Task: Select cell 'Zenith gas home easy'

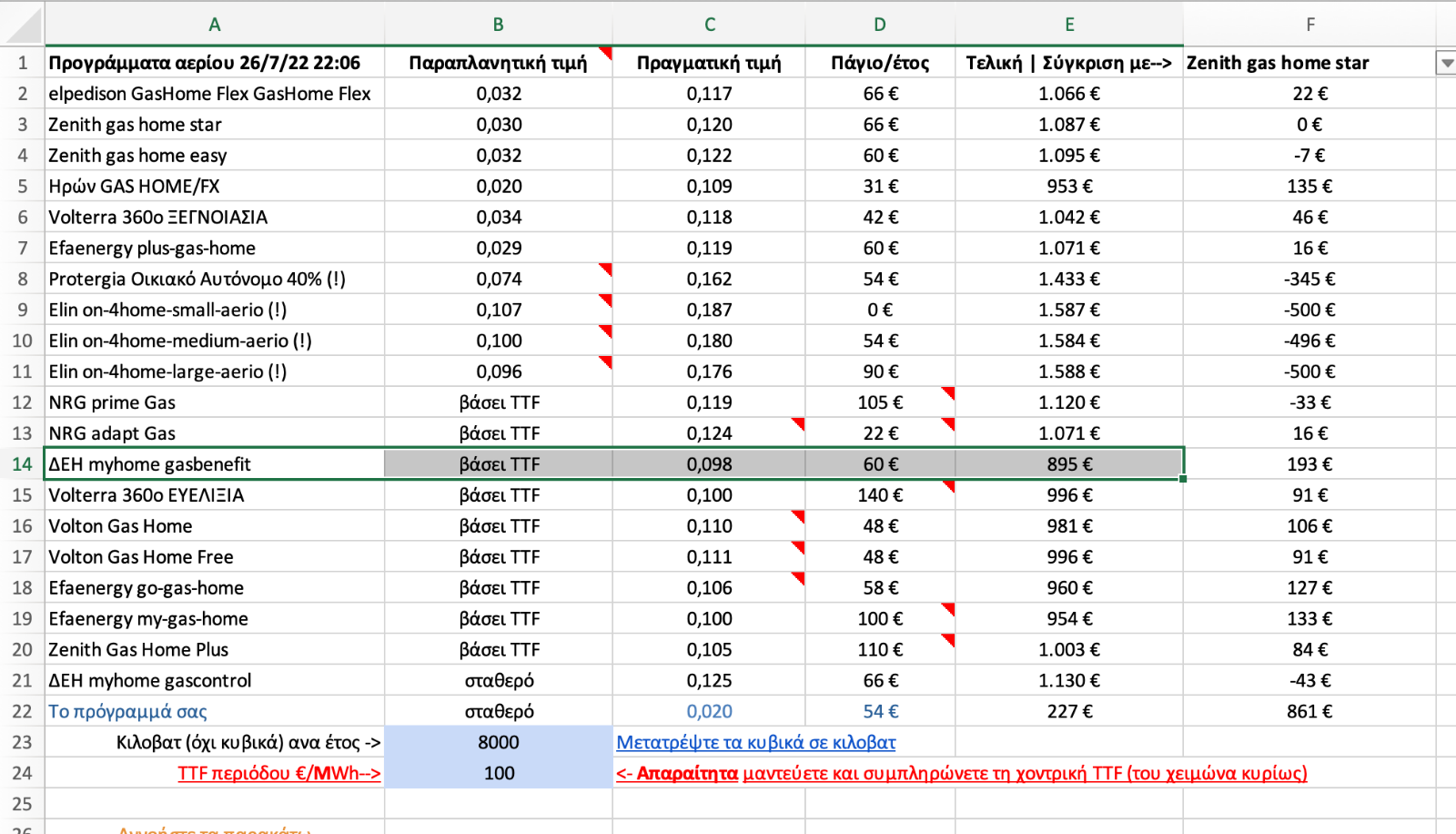Action: [x=215, y=156]
